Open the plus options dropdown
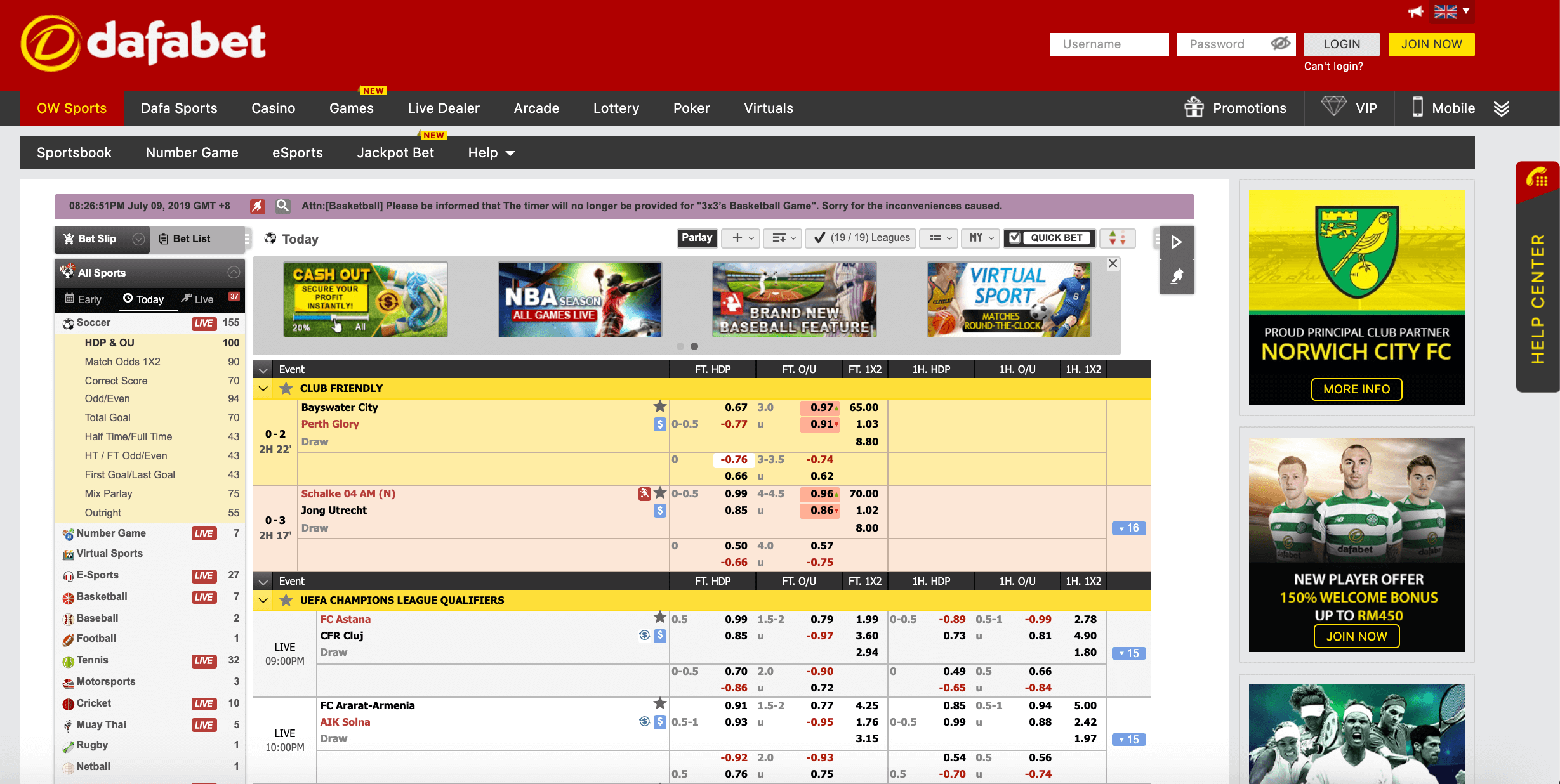Image resolution: width=1560 pixels, height=784 pixels. [x=741, y=238]
